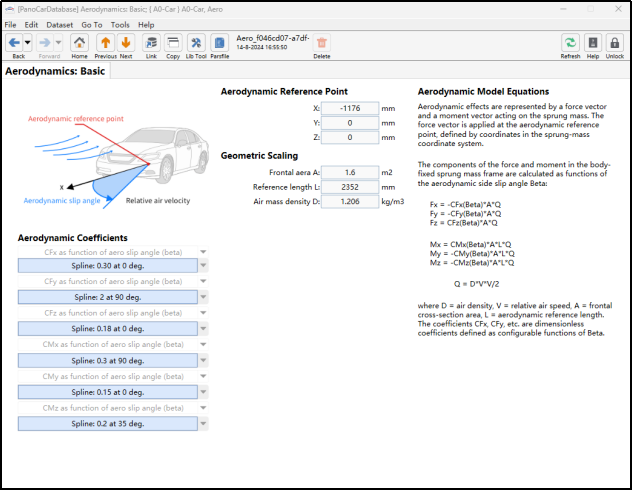The image size is (634, 492).
Task: Go to Next dataset
Action: 126,43
